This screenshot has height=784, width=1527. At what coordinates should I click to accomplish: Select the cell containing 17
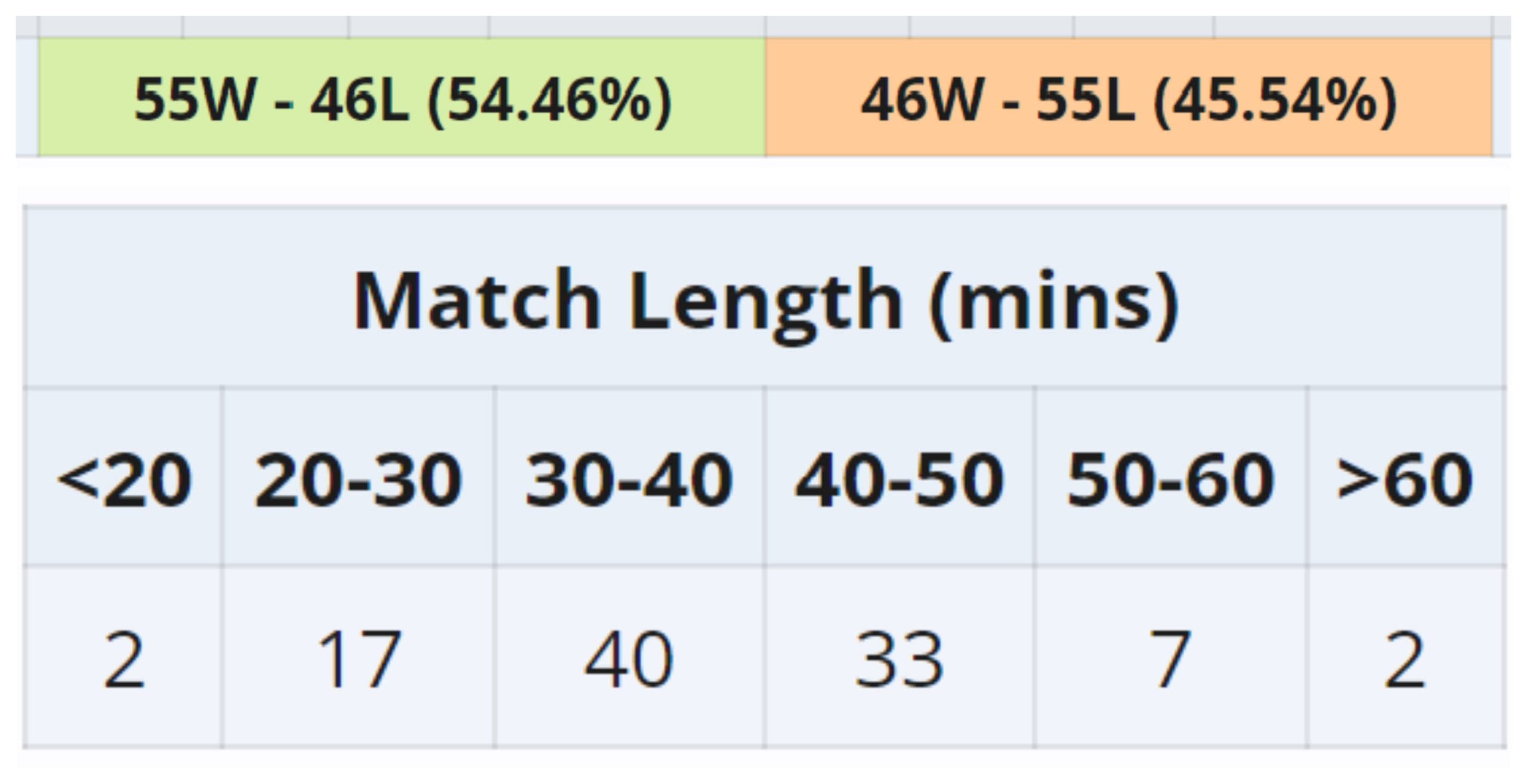coord(358,659)
